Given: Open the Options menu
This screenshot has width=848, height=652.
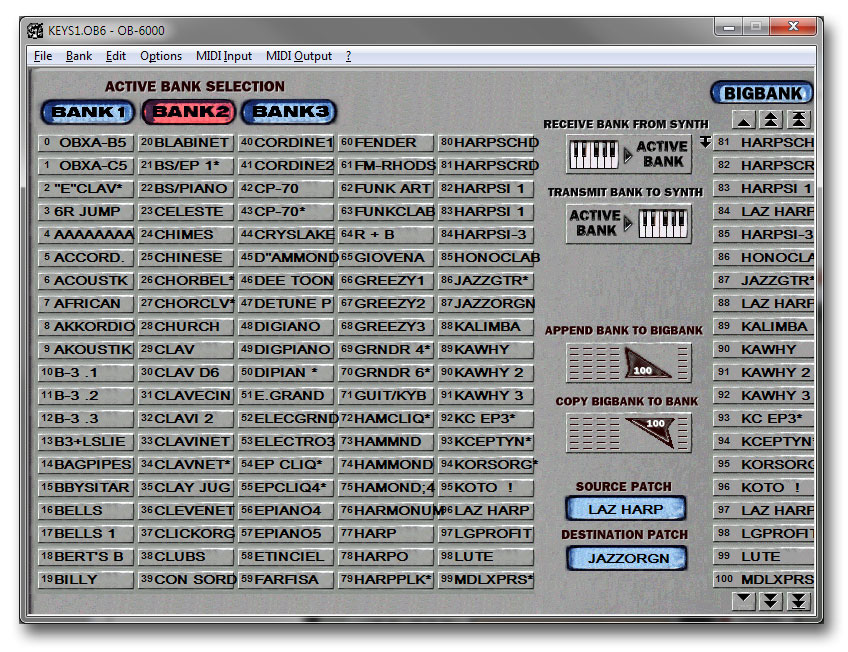Looking at the screenshot, I should click(161, 56).
